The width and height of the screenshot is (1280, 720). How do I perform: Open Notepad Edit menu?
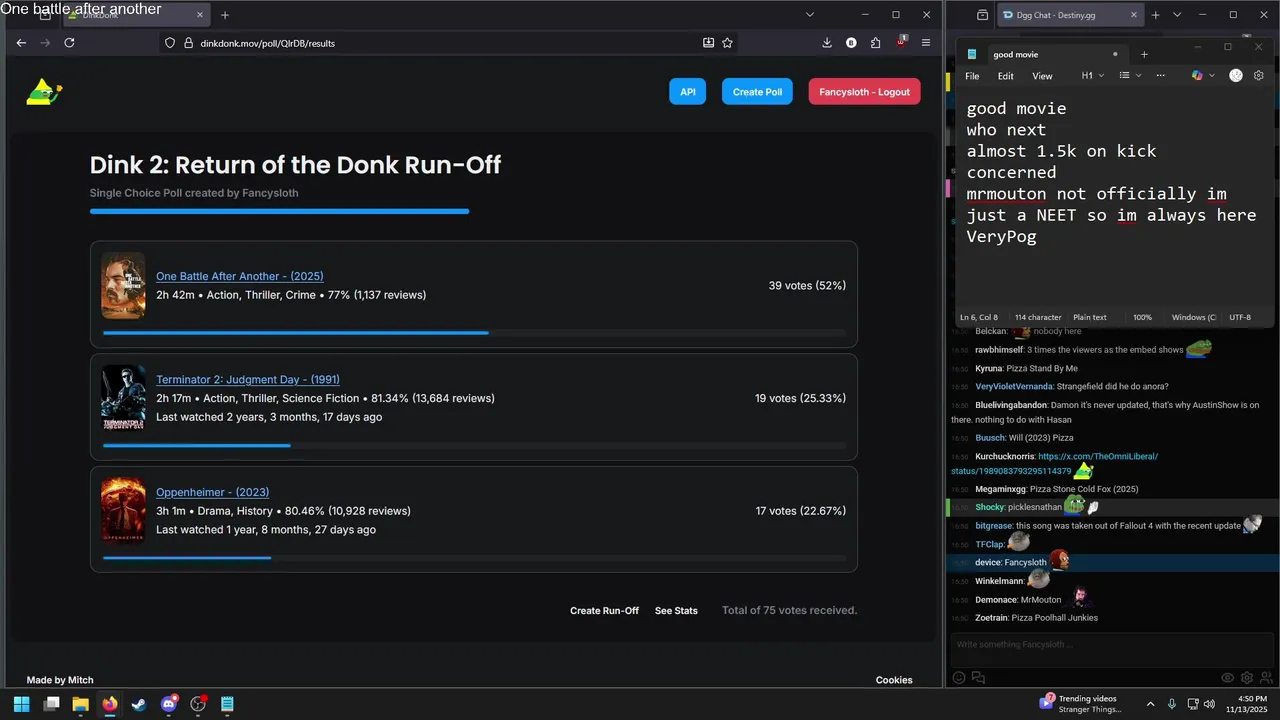(x=1006, y=76)
